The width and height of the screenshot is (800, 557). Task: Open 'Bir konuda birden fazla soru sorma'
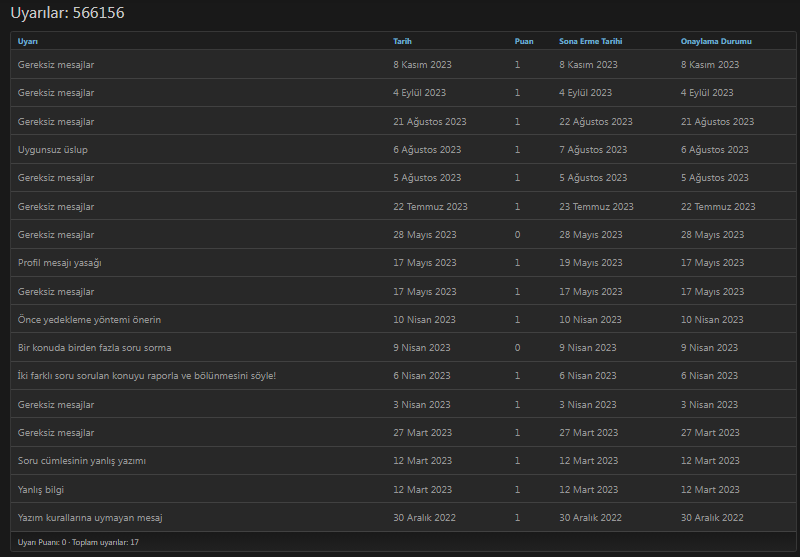94,347
